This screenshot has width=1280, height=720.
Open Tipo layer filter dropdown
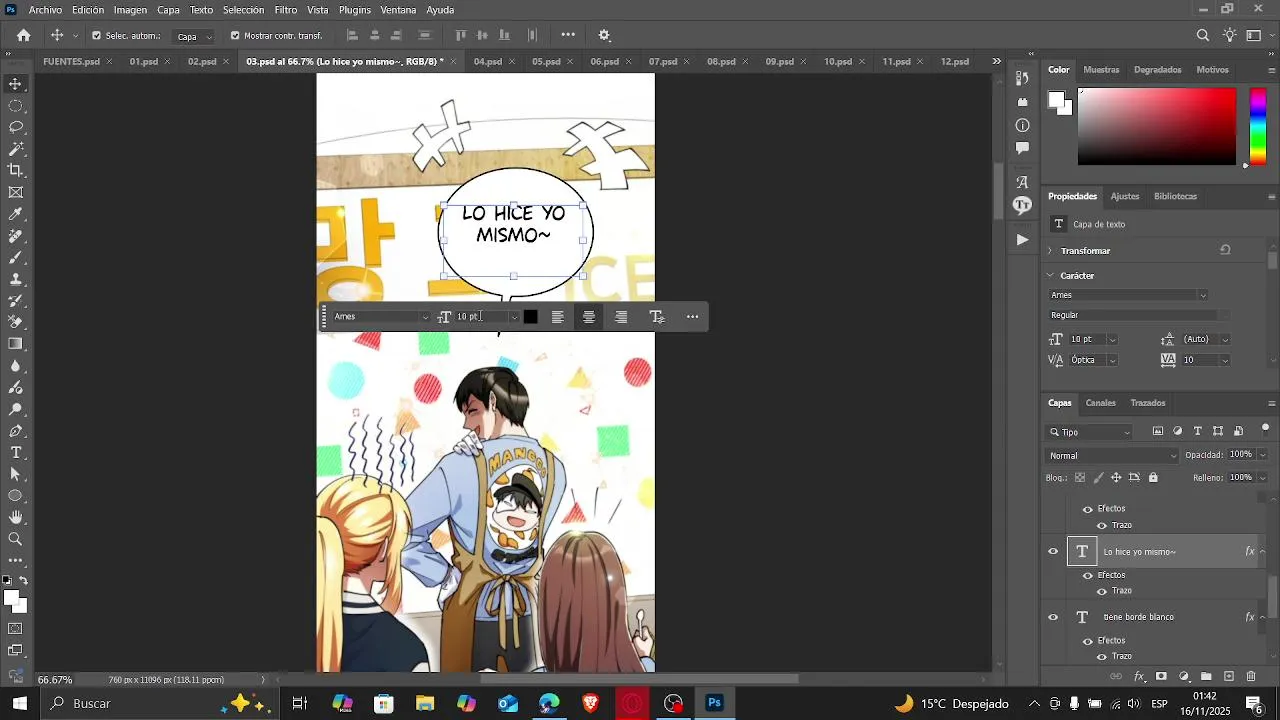(x=1089, y=432)
